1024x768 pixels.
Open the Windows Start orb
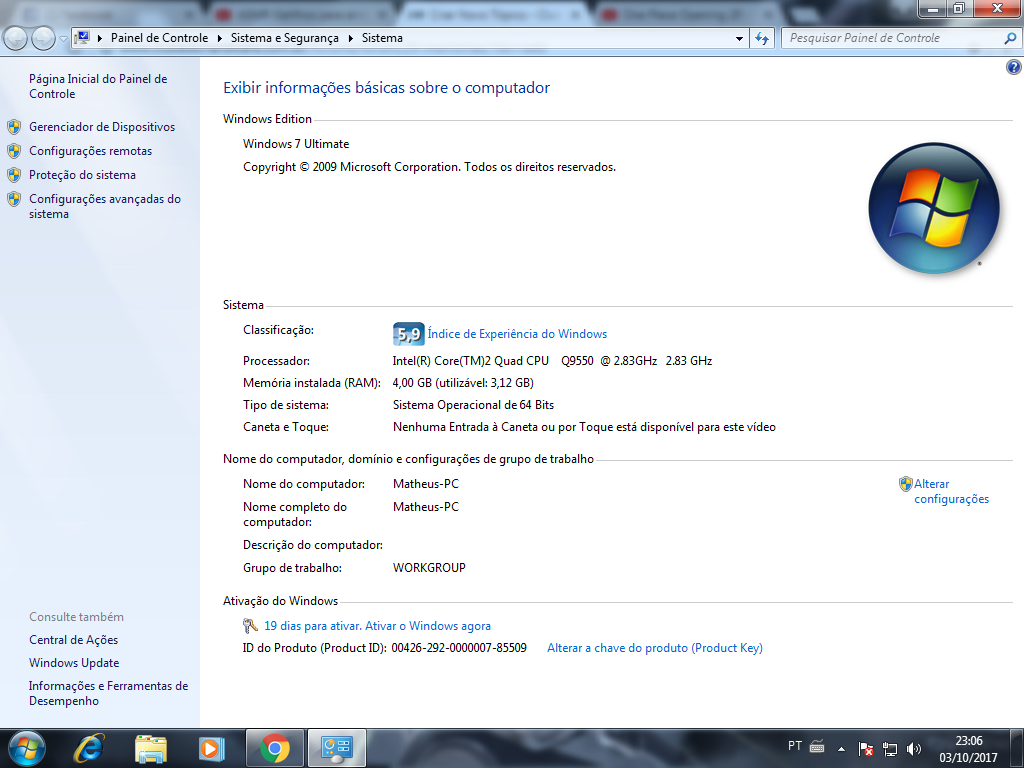[x=27, y=748]
